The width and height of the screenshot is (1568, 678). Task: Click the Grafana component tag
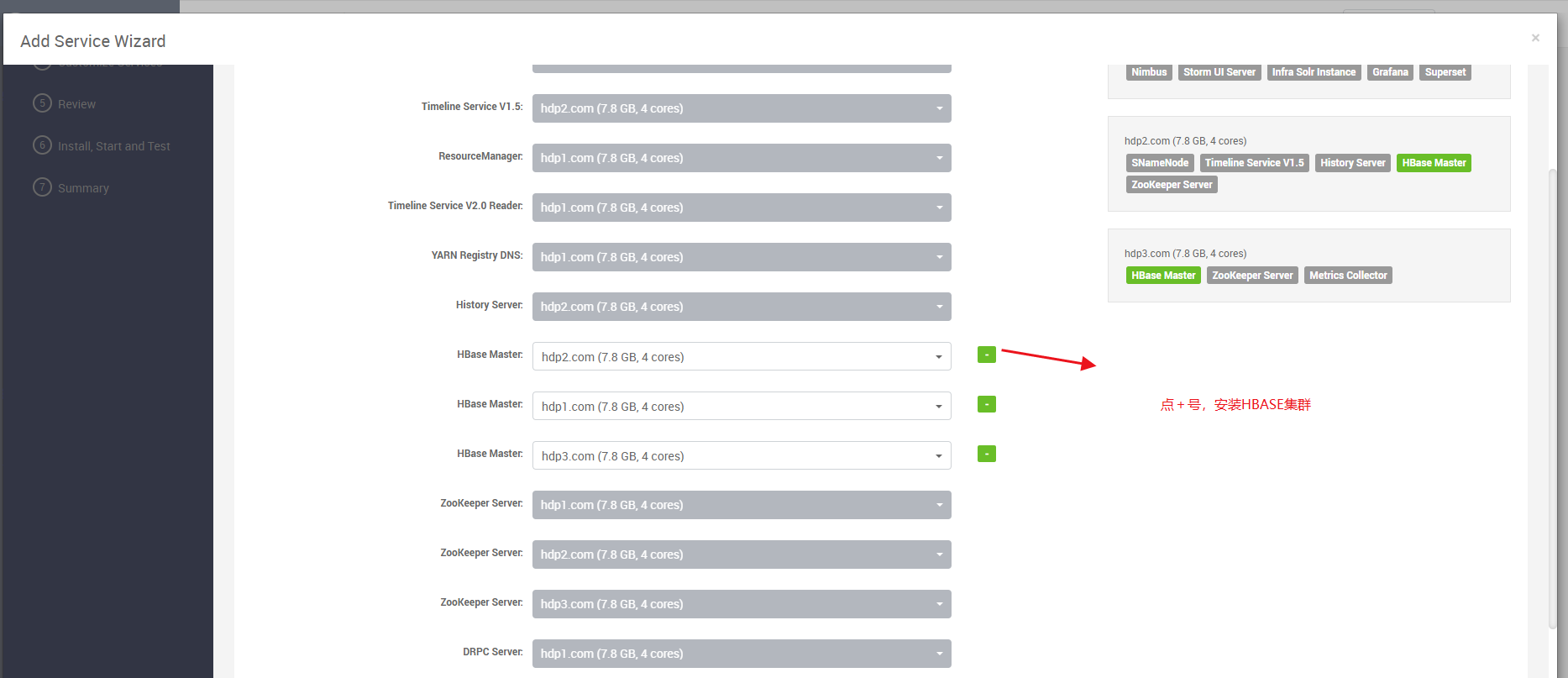1390,72
